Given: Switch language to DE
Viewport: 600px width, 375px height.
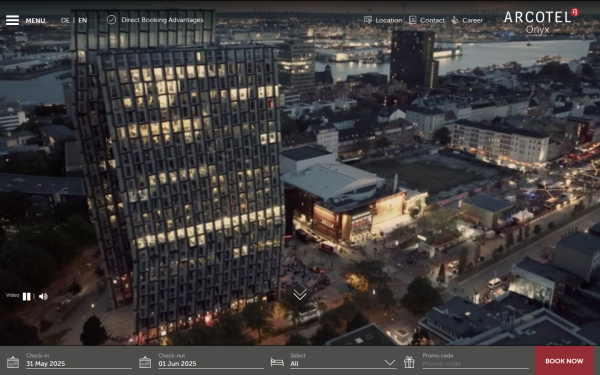Looking at the screenshot, I should click(65, 20).
